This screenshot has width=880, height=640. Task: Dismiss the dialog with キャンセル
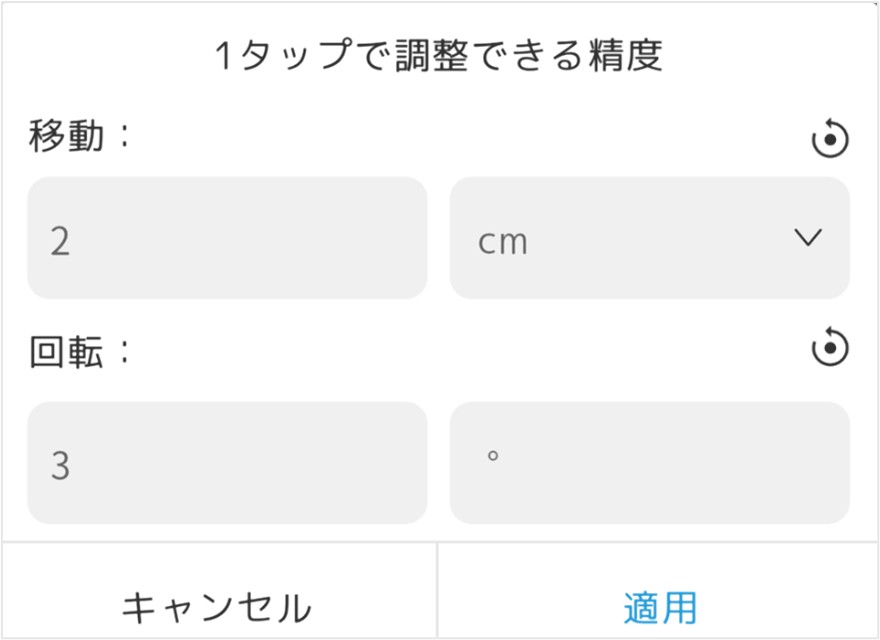pos(217,606)
